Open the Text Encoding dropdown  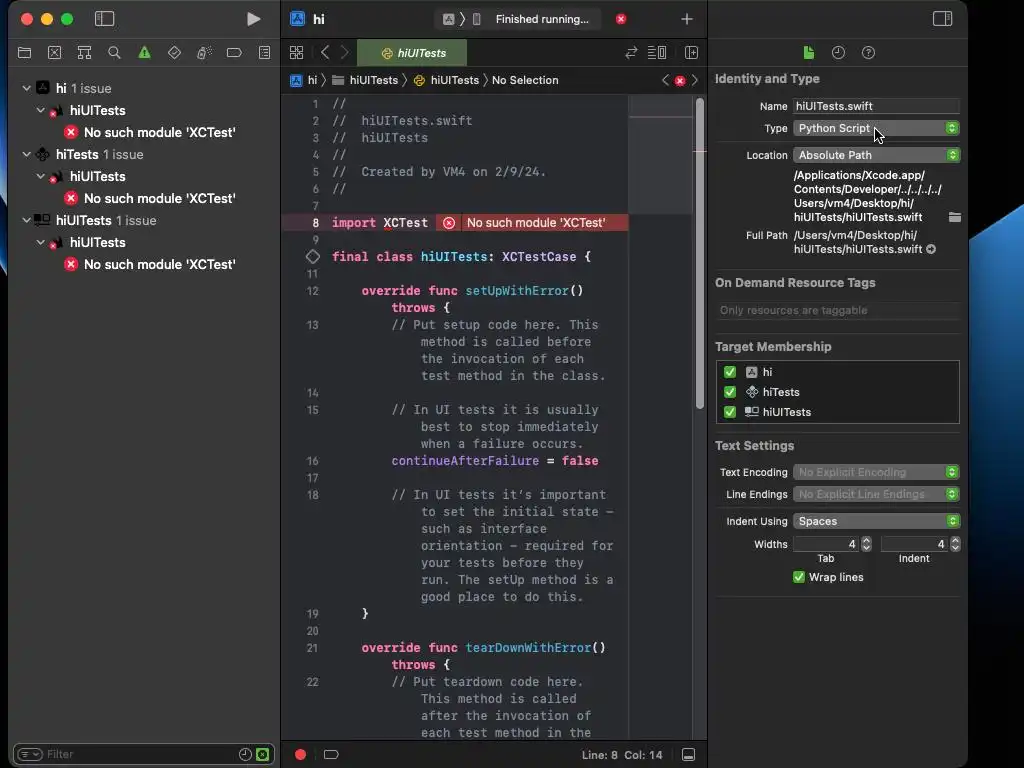tap(876, 472)
